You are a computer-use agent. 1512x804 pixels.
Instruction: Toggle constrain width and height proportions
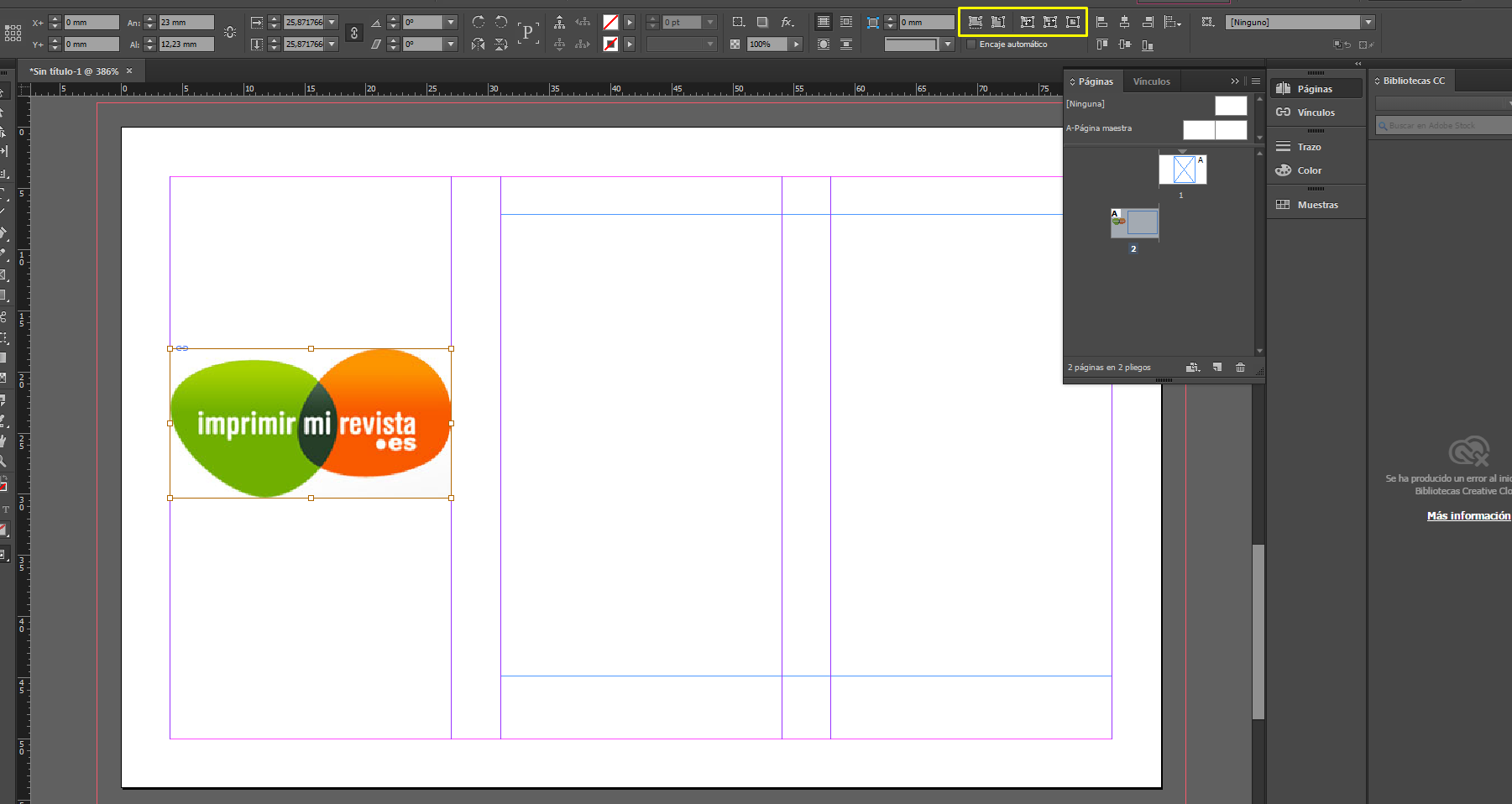pyautogui.click(x=230, y=33)
